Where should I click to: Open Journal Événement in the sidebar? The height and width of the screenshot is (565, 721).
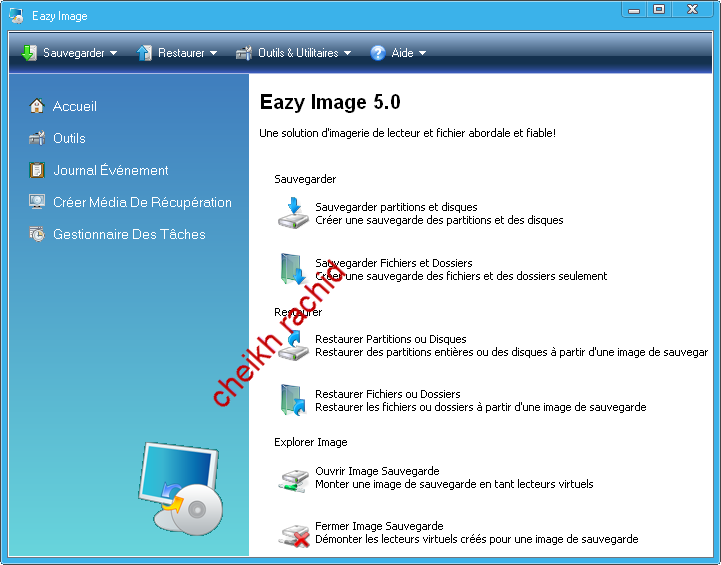[x=110, y=170]
